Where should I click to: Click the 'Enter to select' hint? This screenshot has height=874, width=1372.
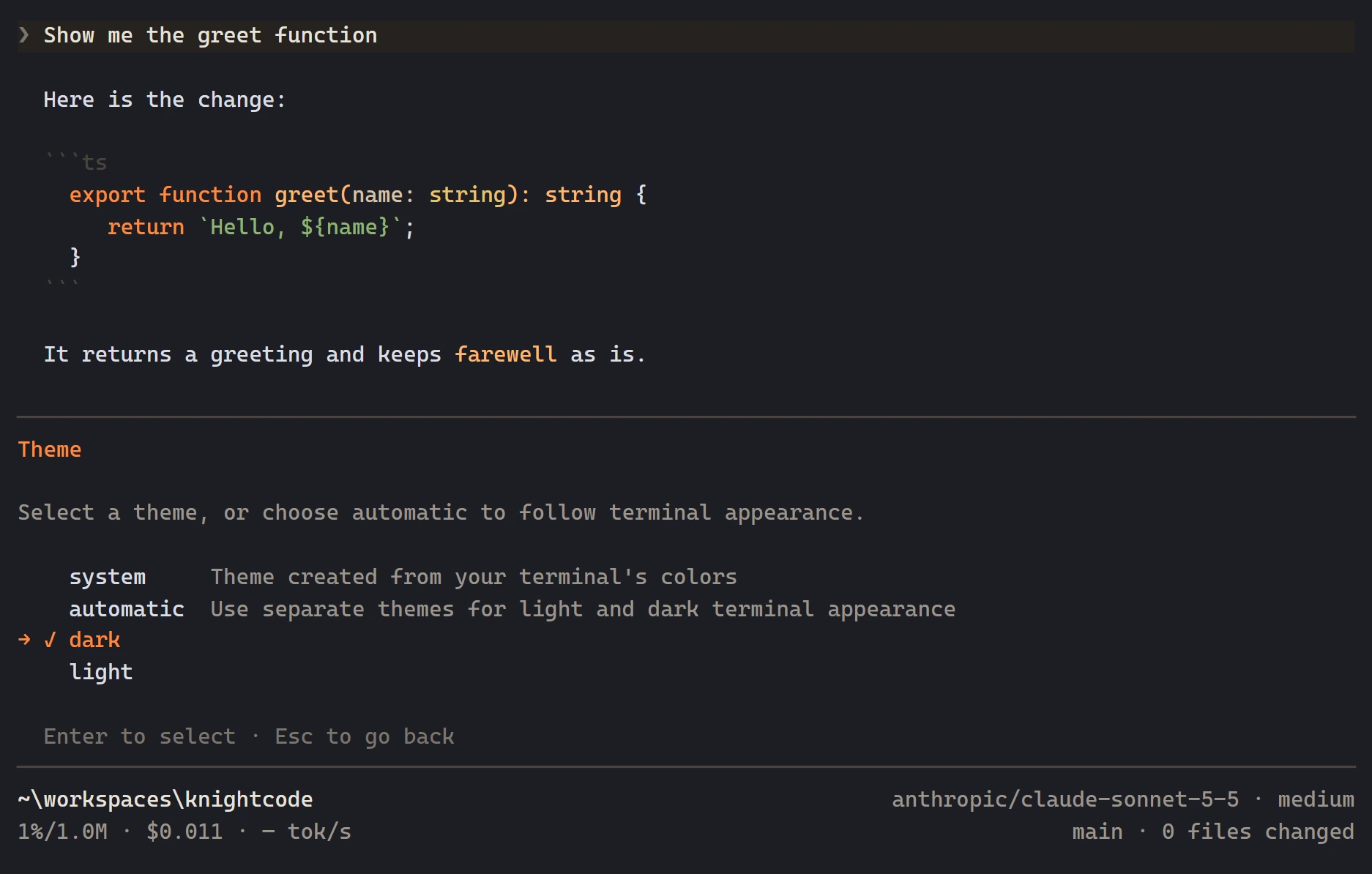tap(140, 736)
